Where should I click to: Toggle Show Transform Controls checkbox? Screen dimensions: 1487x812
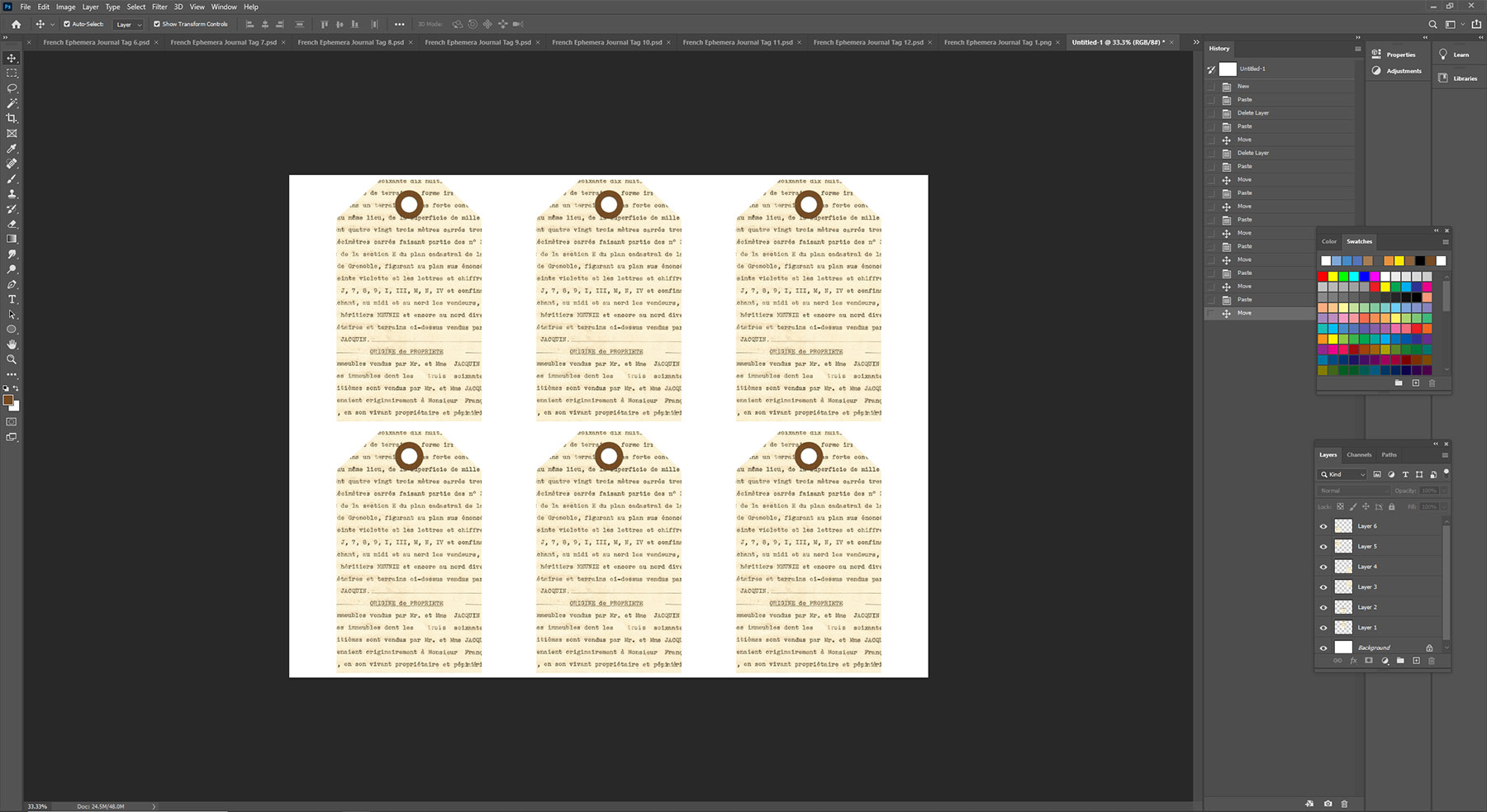point(157,24)
